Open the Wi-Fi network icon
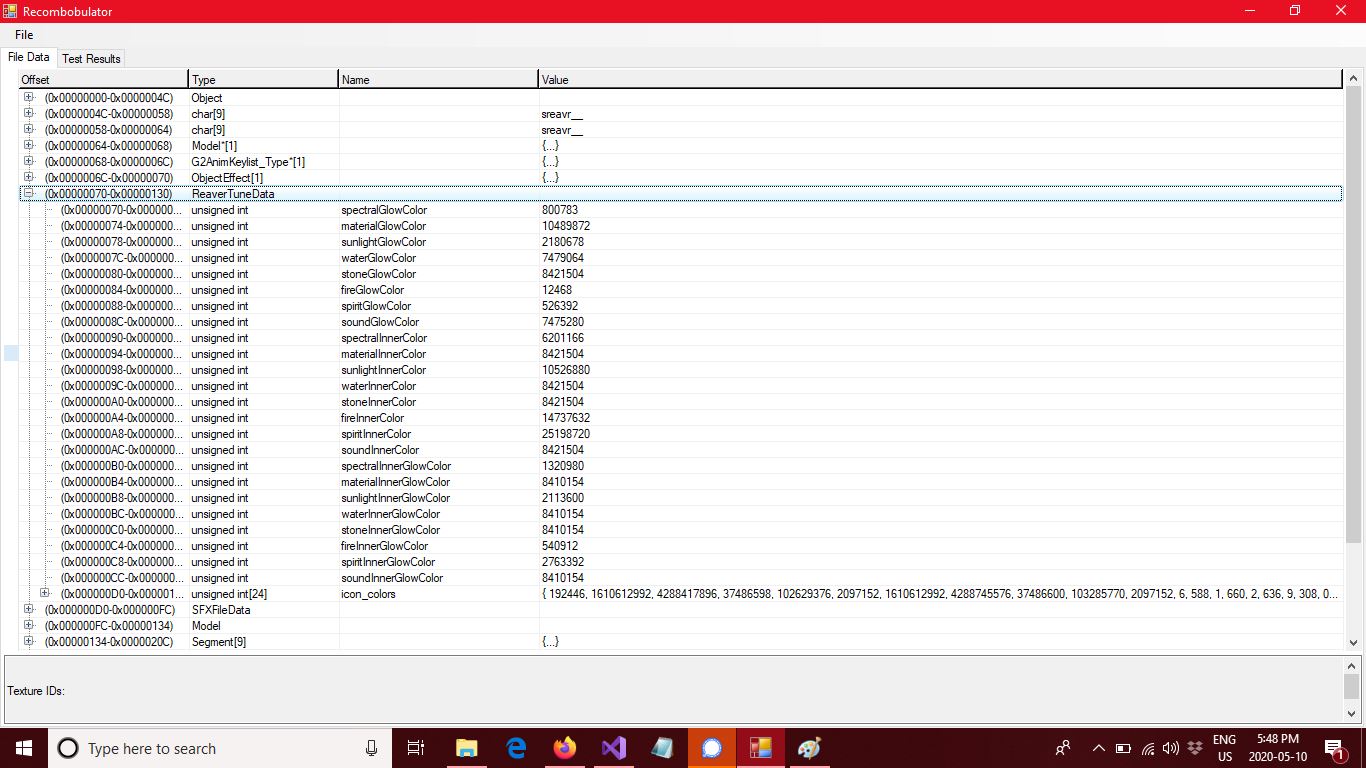This screenshot has width=1366, height=768. pos(1148,748)
